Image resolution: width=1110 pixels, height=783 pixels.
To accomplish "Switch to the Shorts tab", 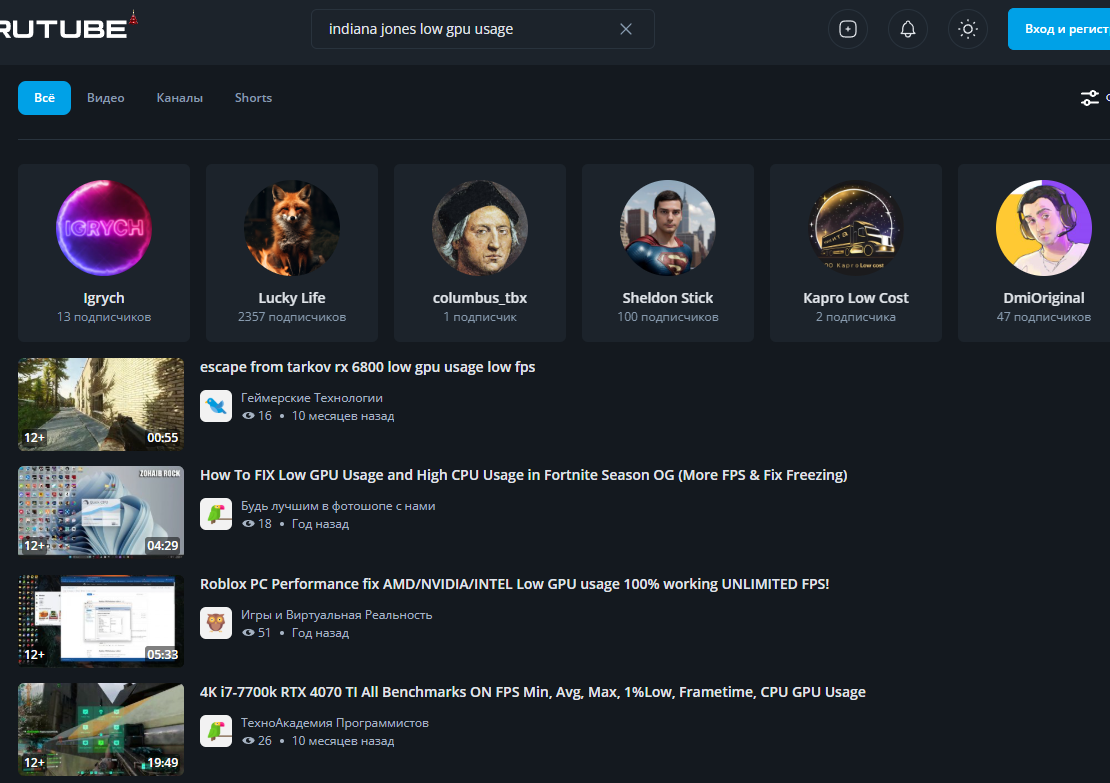I will [253, 98].
